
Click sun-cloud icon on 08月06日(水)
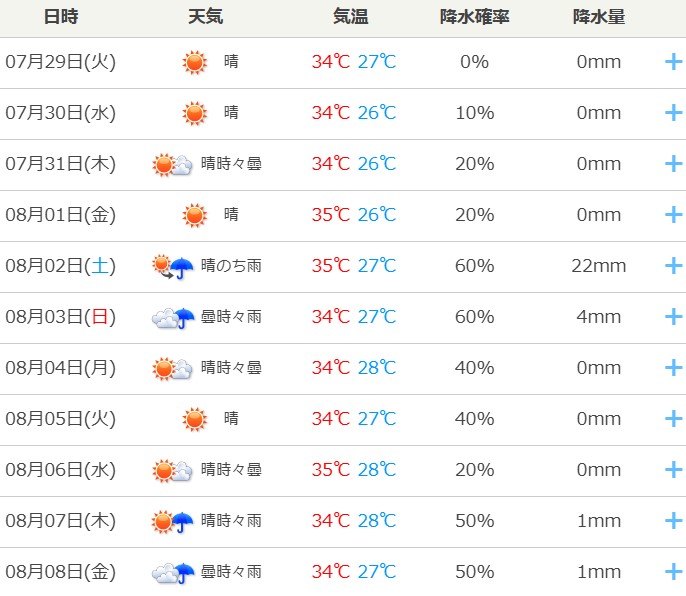[172, 470]
